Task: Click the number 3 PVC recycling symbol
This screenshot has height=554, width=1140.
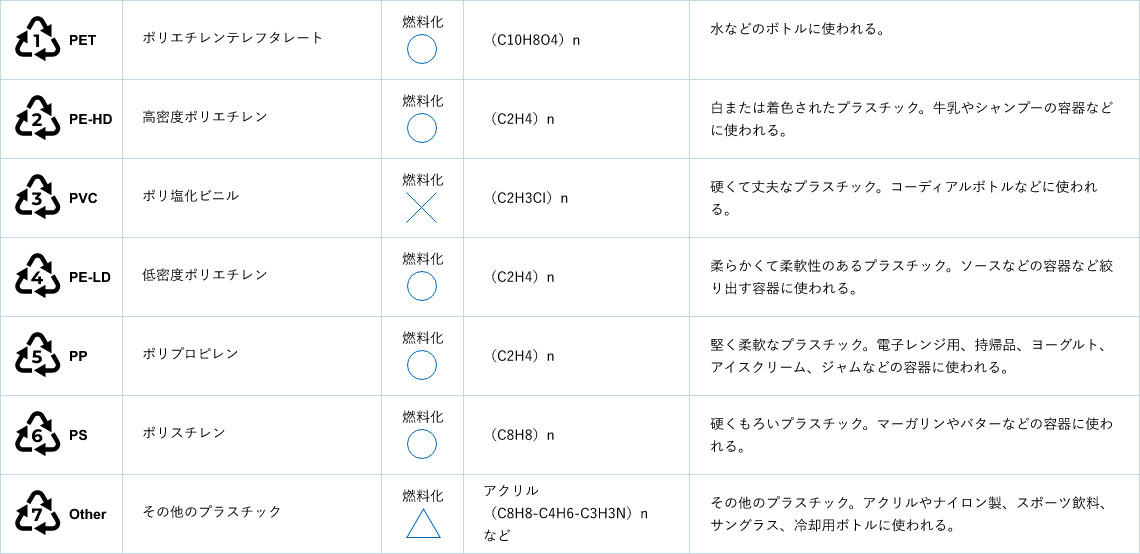Action: point(37,198)
